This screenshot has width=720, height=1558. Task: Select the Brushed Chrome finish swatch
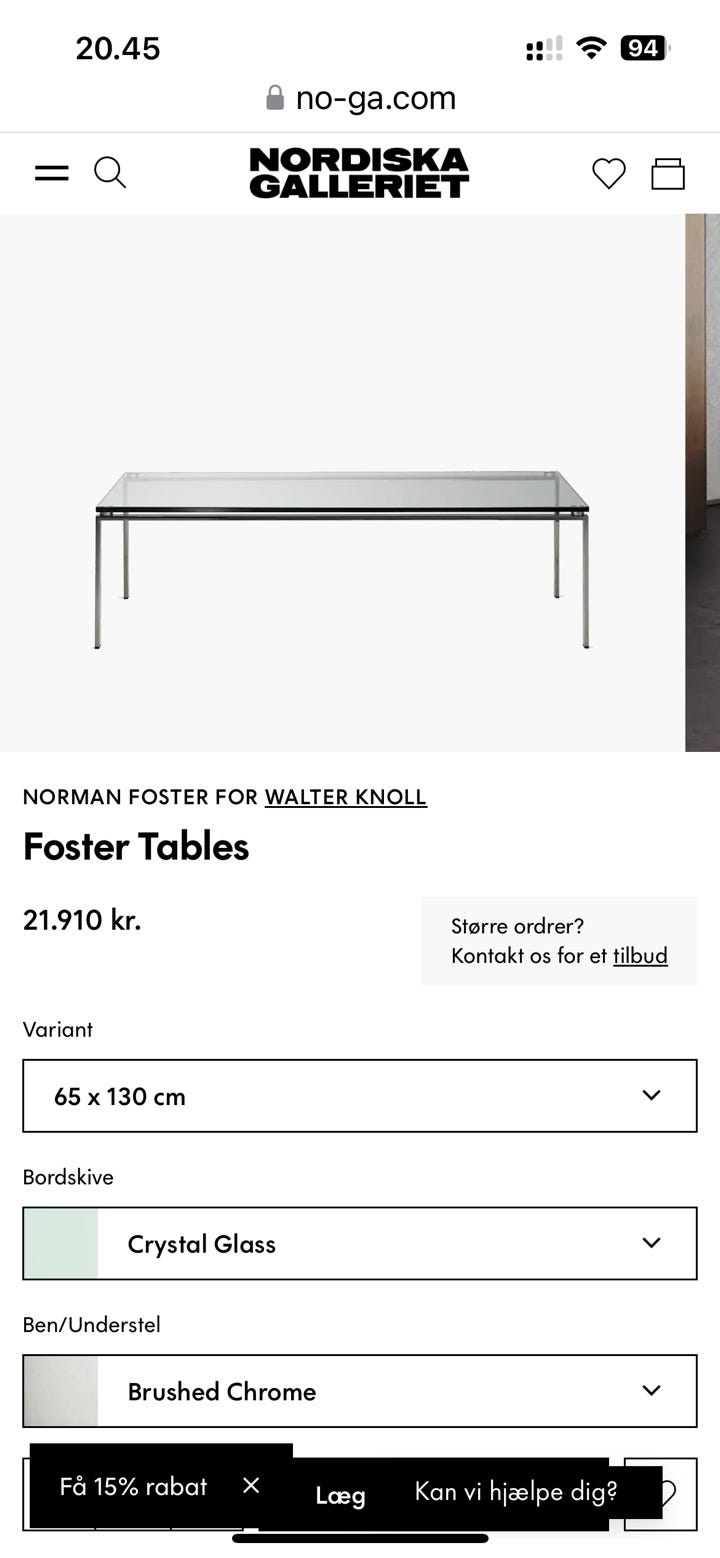tap(61, 1391)
